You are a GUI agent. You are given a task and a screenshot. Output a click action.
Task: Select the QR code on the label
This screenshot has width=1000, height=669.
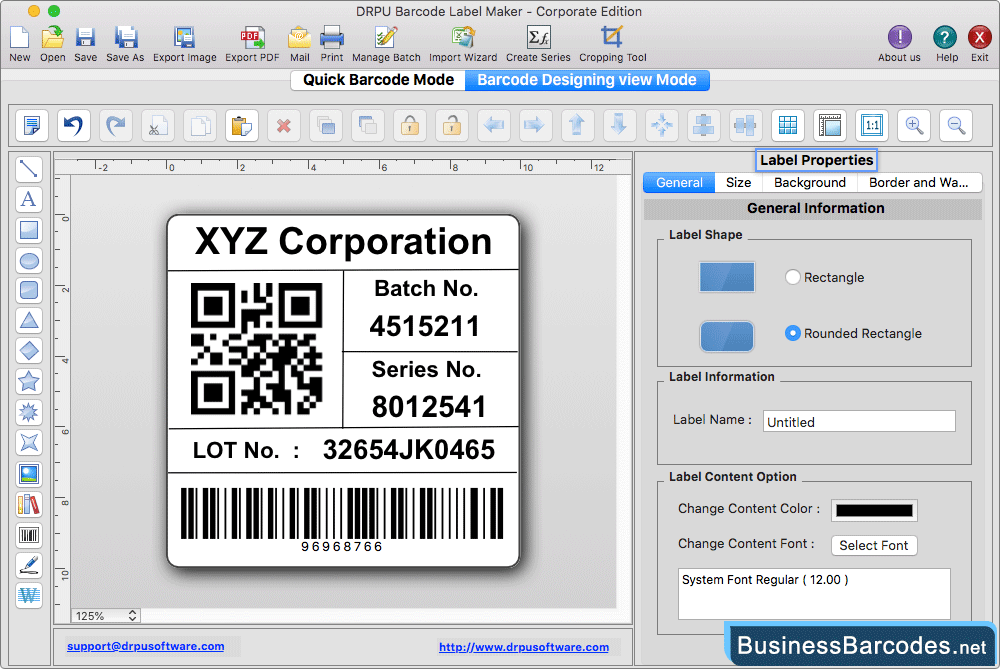click(256, 349)
